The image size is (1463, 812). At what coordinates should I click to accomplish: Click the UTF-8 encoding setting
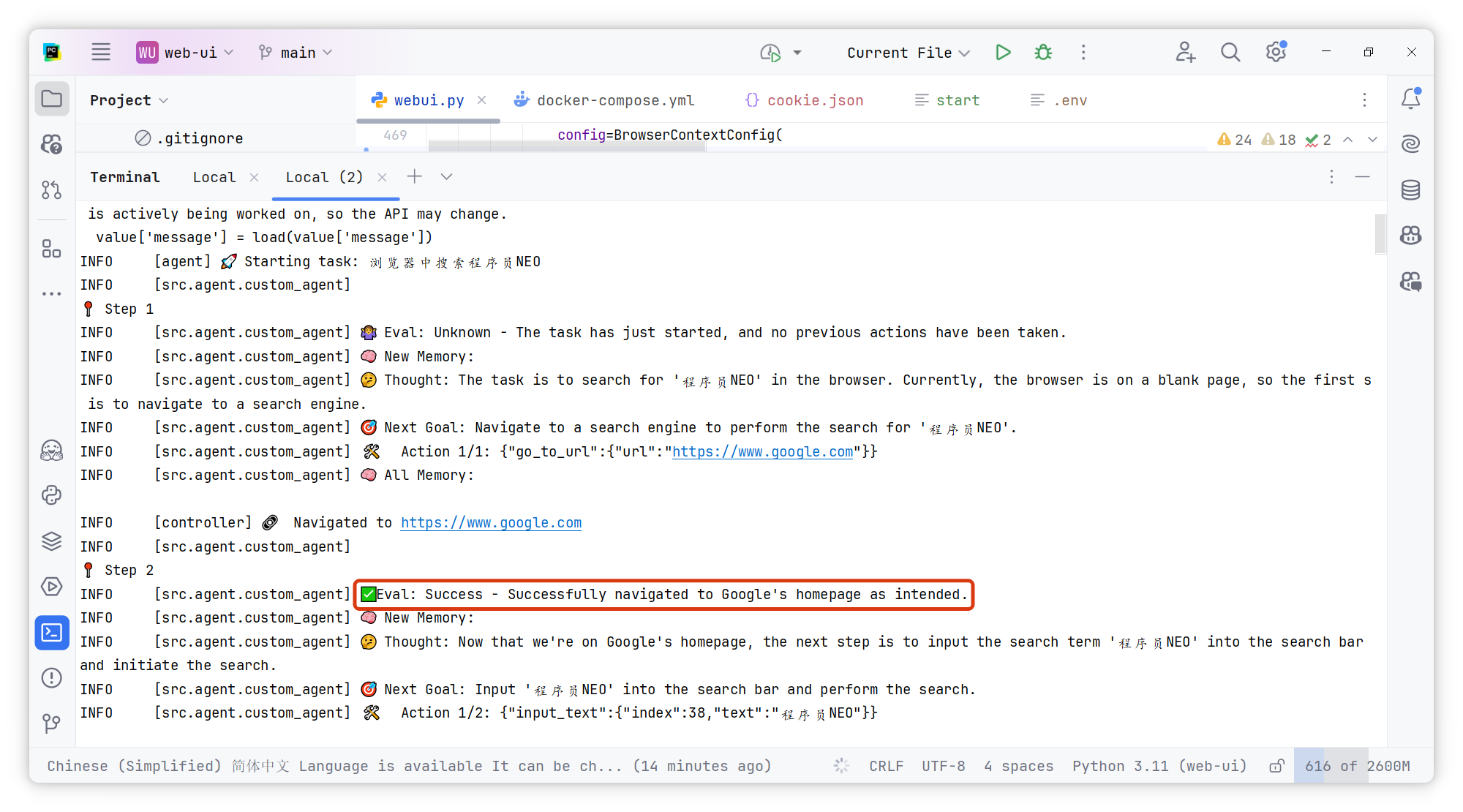pyautogui.click(x=943, y=766)
